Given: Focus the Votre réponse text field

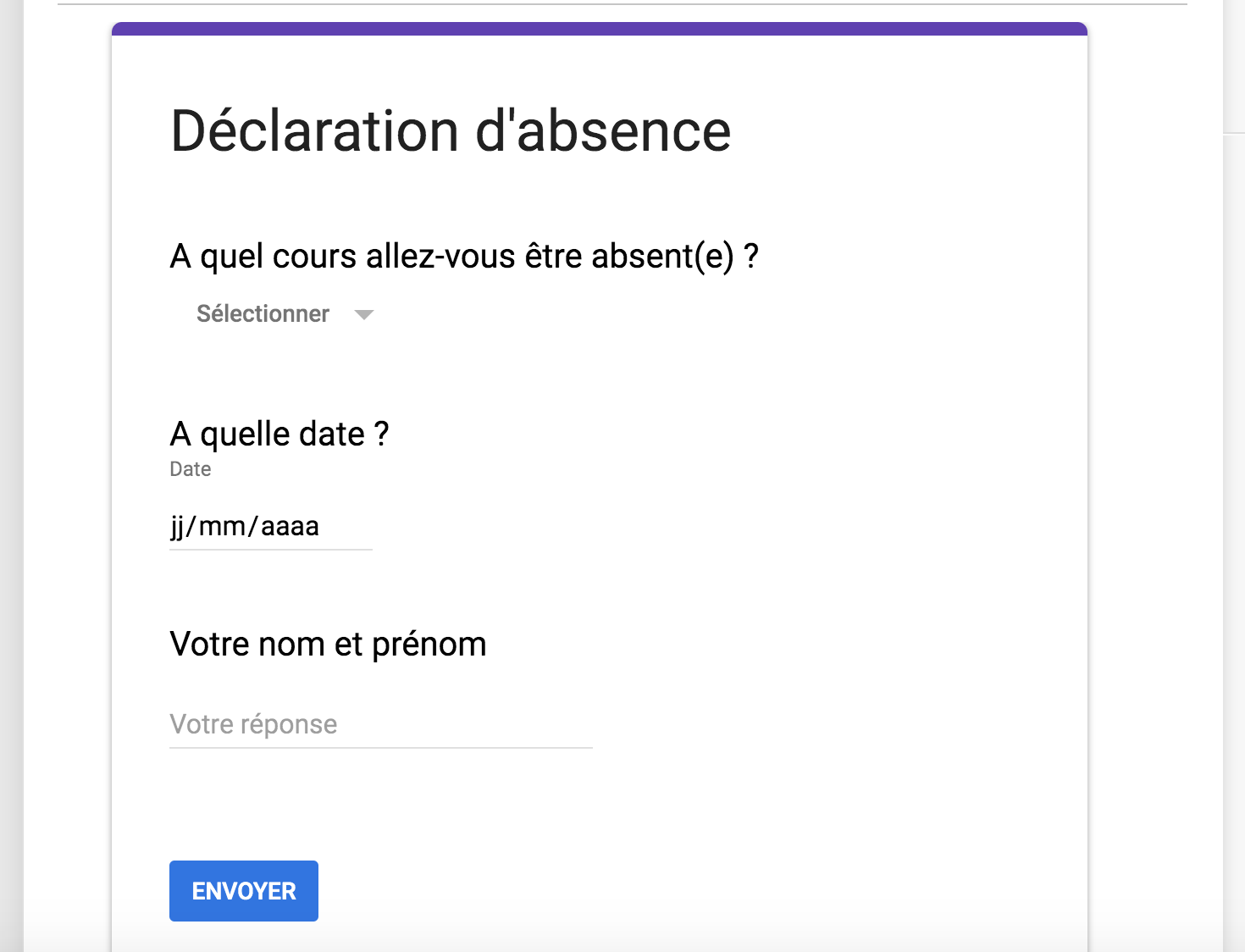Looking at the screenshot, I should (380, 724).
